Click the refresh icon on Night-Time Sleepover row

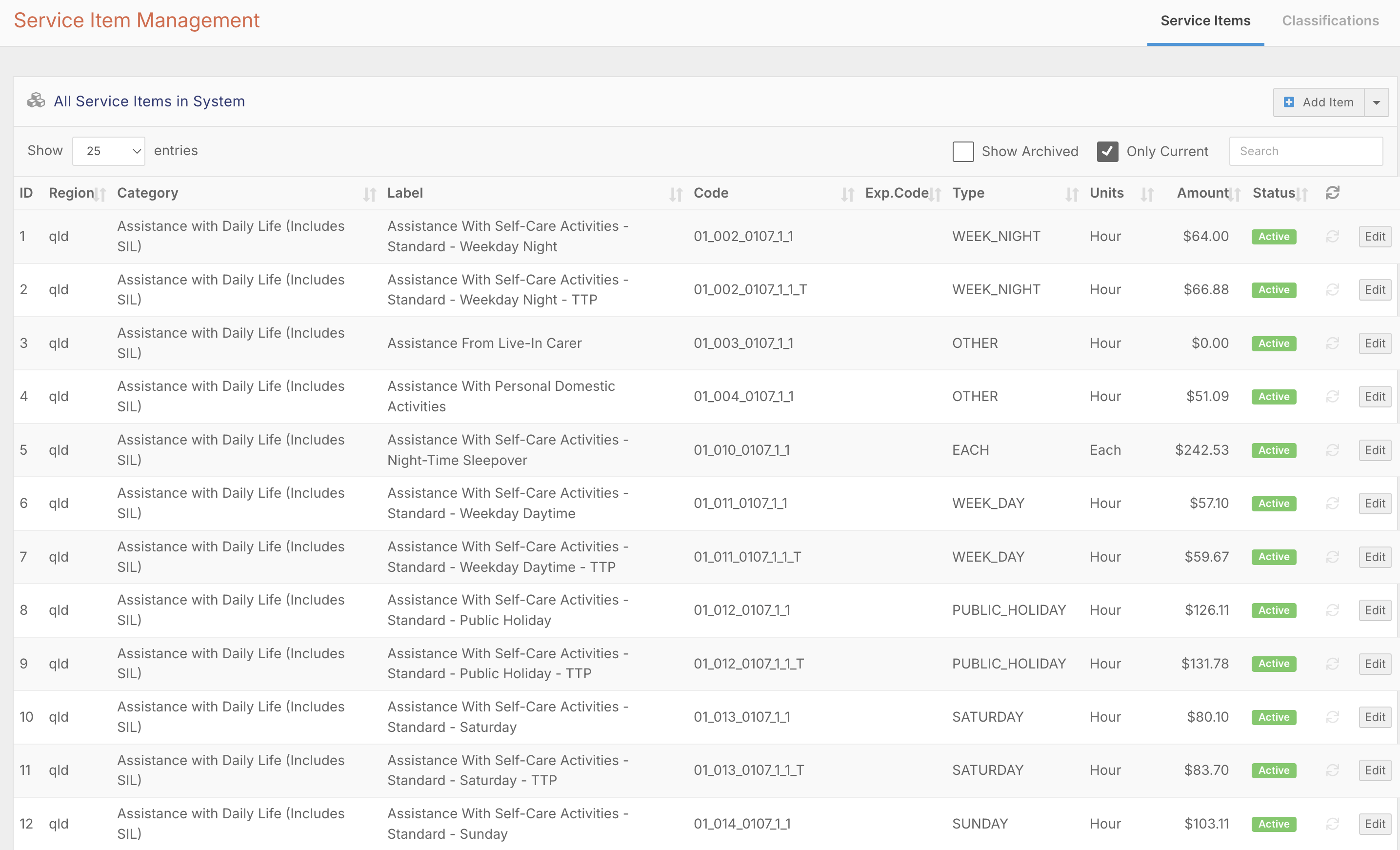click(x=1332, y=450)
